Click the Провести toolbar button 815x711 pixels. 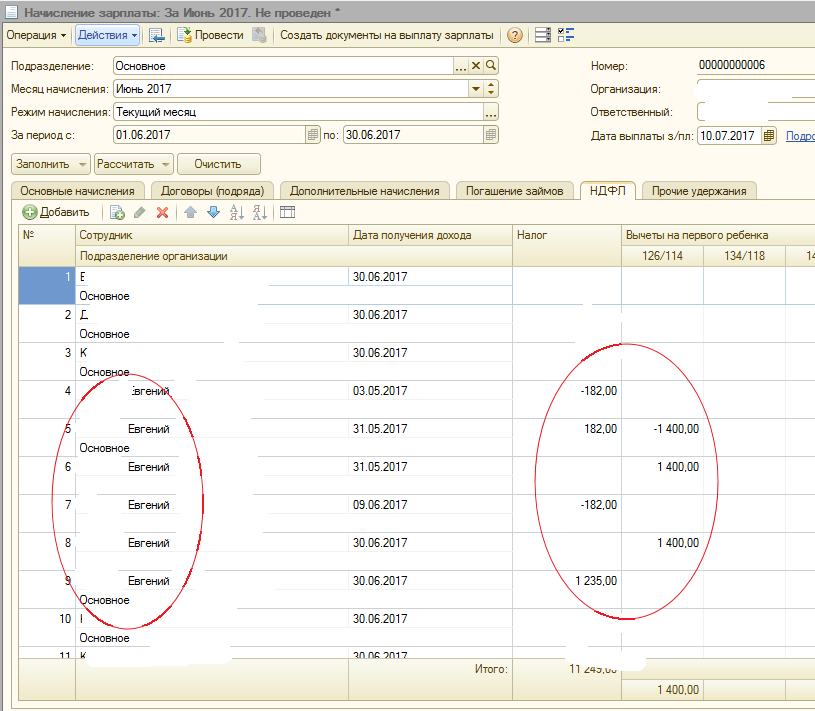210,35
